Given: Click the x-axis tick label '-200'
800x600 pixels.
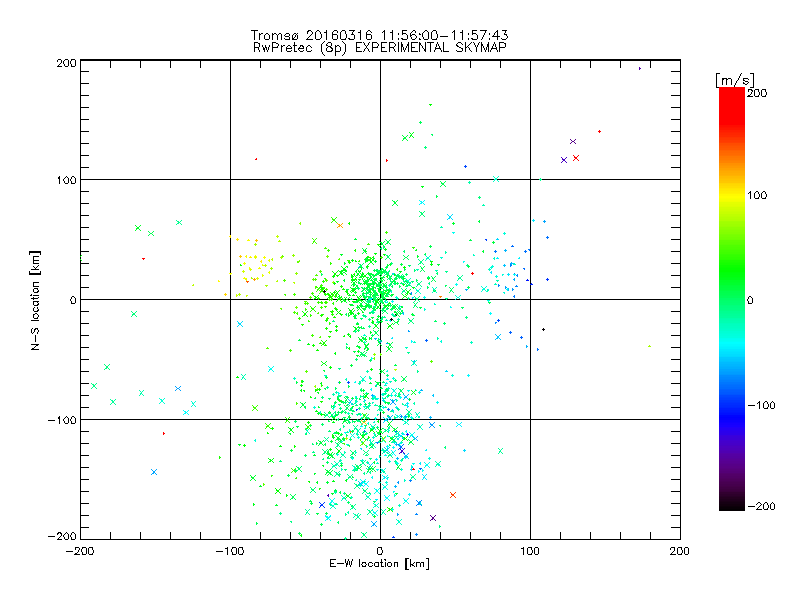Looking at the screenshot, I should [x=80, y=551].
